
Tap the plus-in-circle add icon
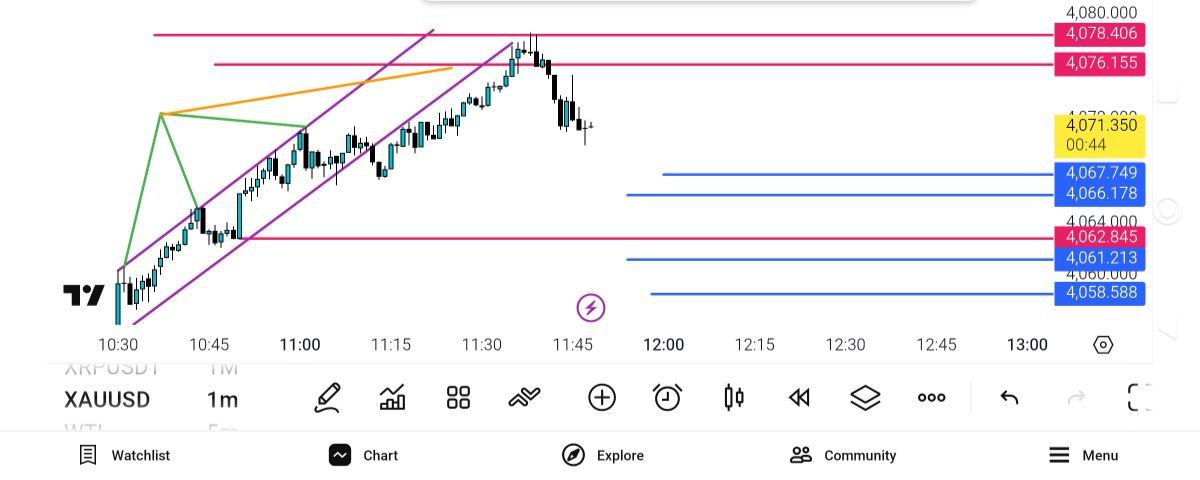tap(601, 398)
